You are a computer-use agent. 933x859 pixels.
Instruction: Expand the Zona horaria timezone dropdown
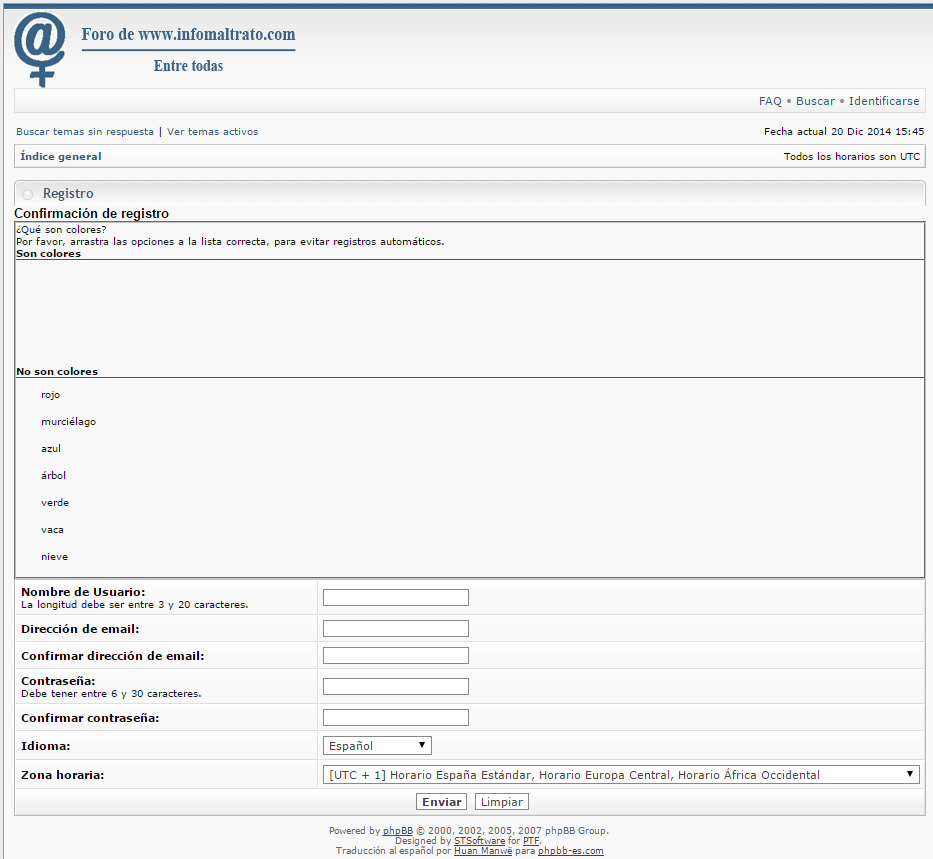tap(621, 774)
